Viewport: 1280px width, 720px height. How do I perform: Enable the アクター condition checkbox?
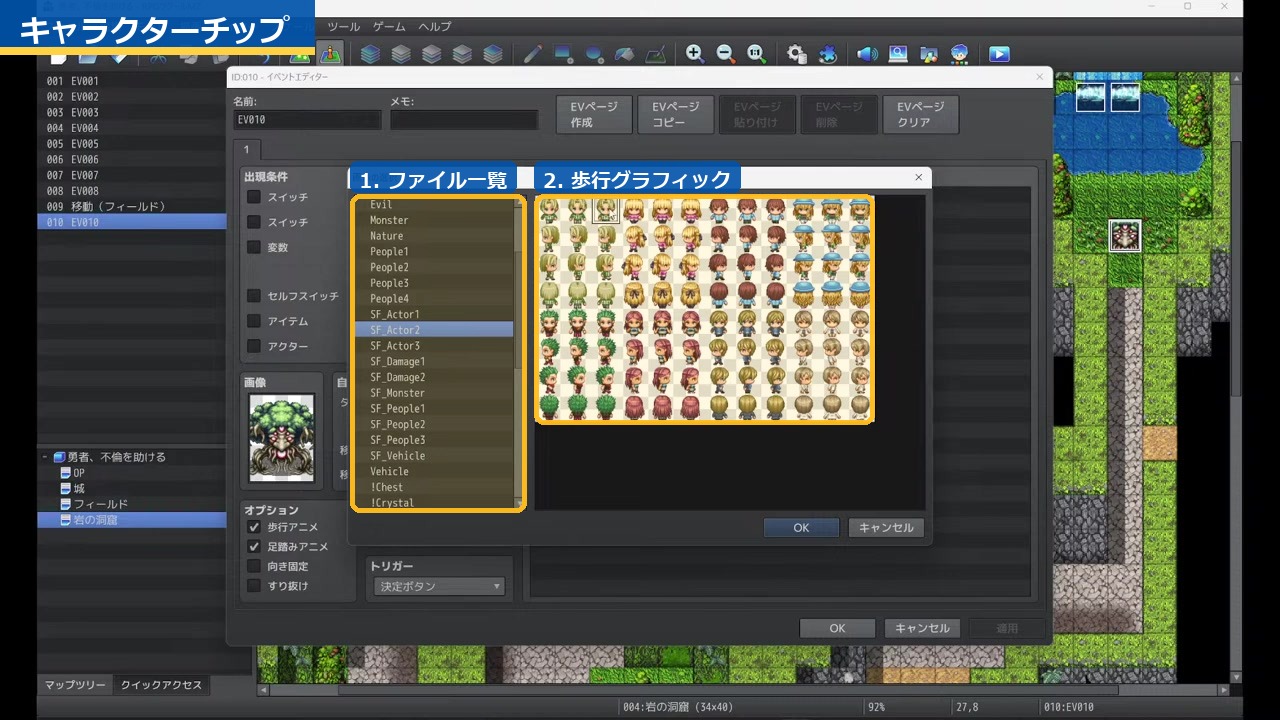click(x=254, y=346)
